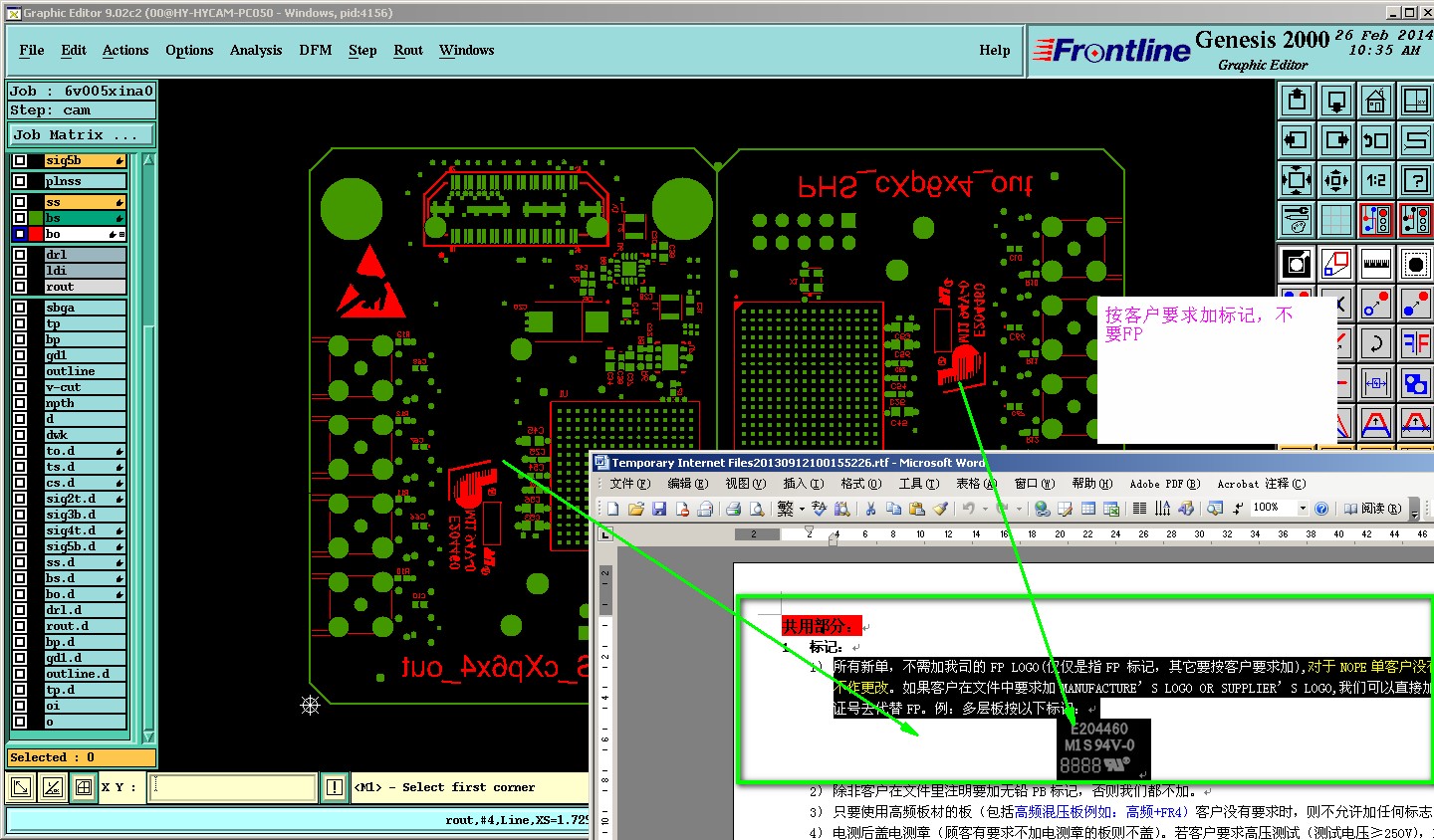
Task: Click the first snap icon in bottom-left bar
Action: 21,787
